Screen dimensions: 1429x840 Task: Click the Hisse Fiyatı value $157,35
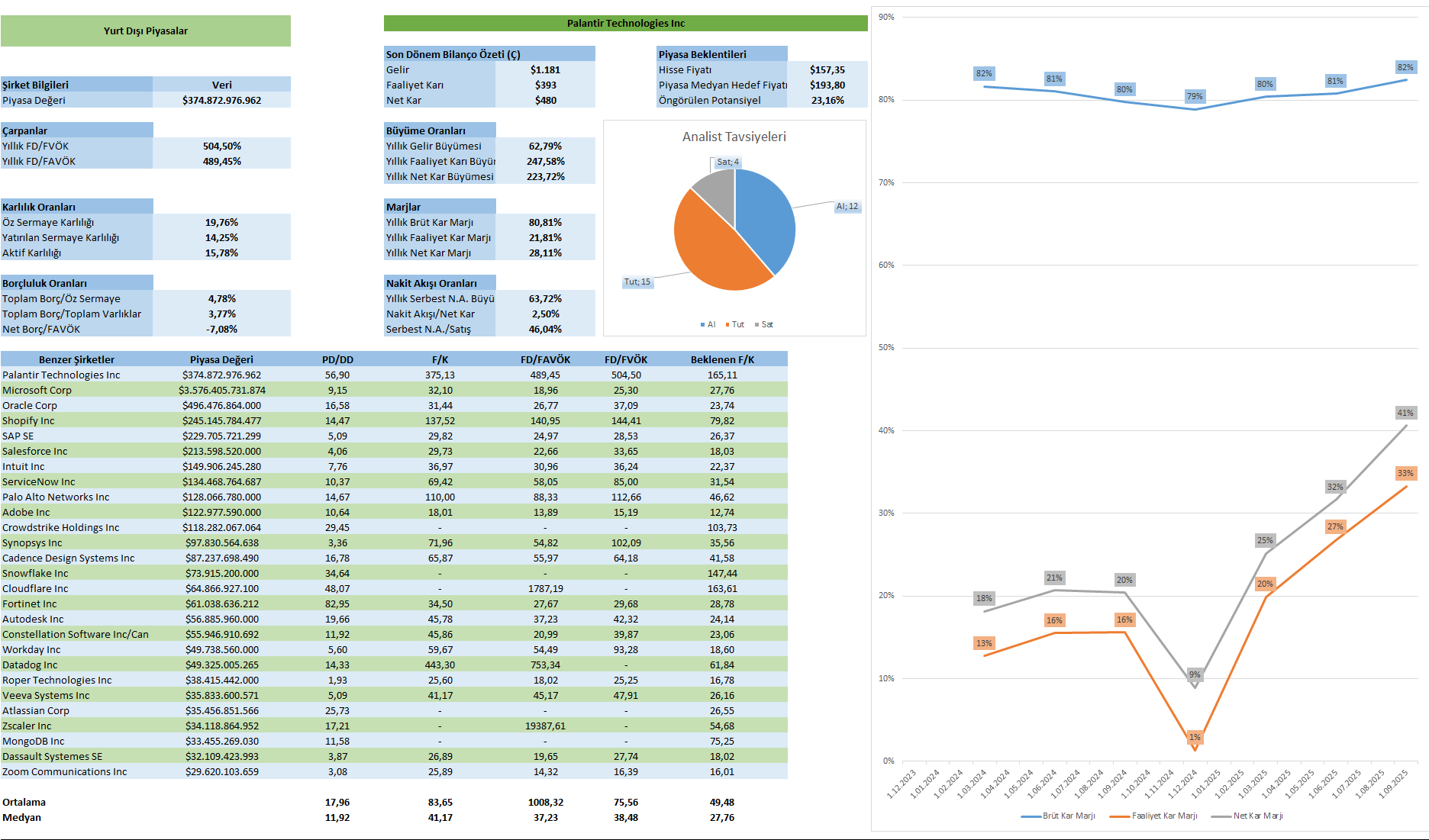coord(827,69)
